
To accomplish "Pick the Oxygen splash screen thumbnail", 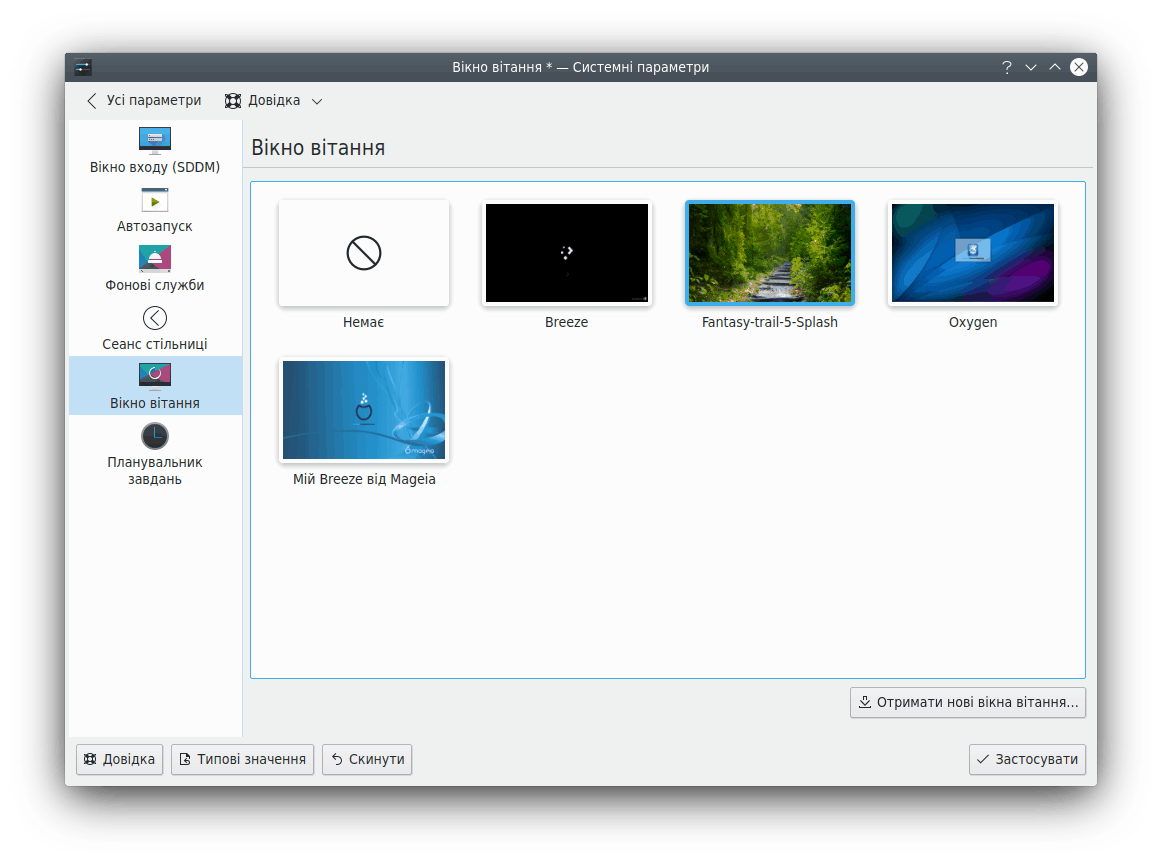I will (973, 253).
